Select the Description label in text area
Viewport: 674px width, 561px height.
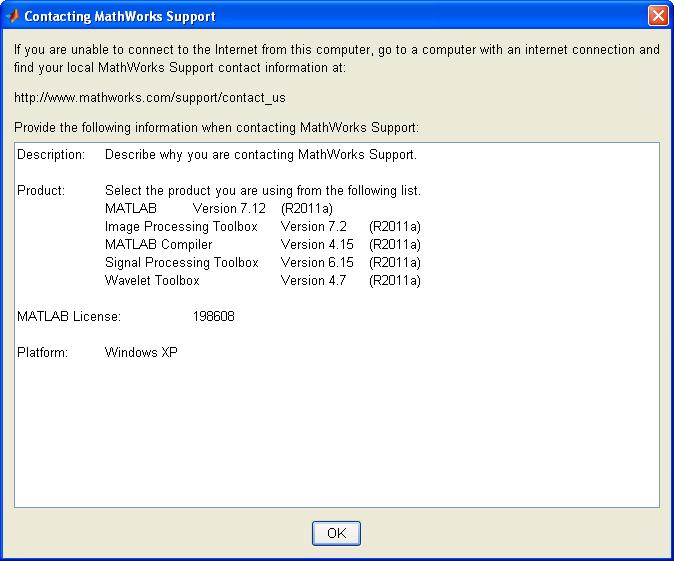click(x=51, y=155)
